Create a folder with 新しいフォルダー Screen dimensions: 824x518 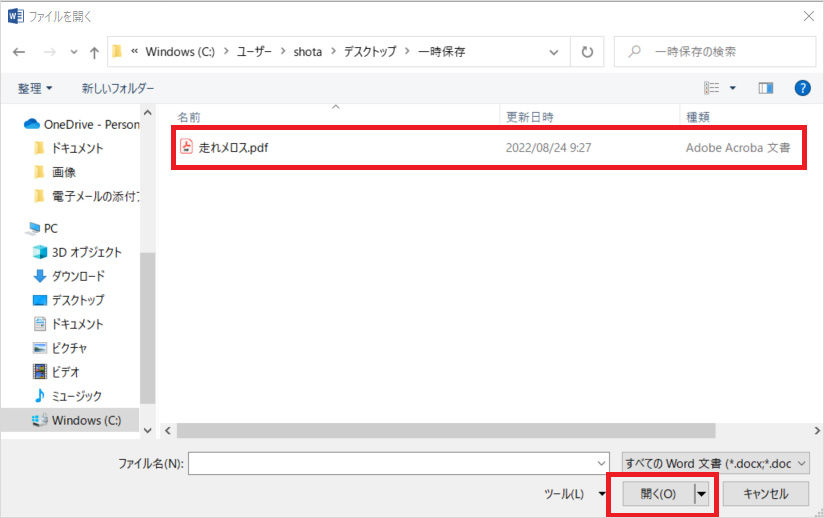coord(118,88)
